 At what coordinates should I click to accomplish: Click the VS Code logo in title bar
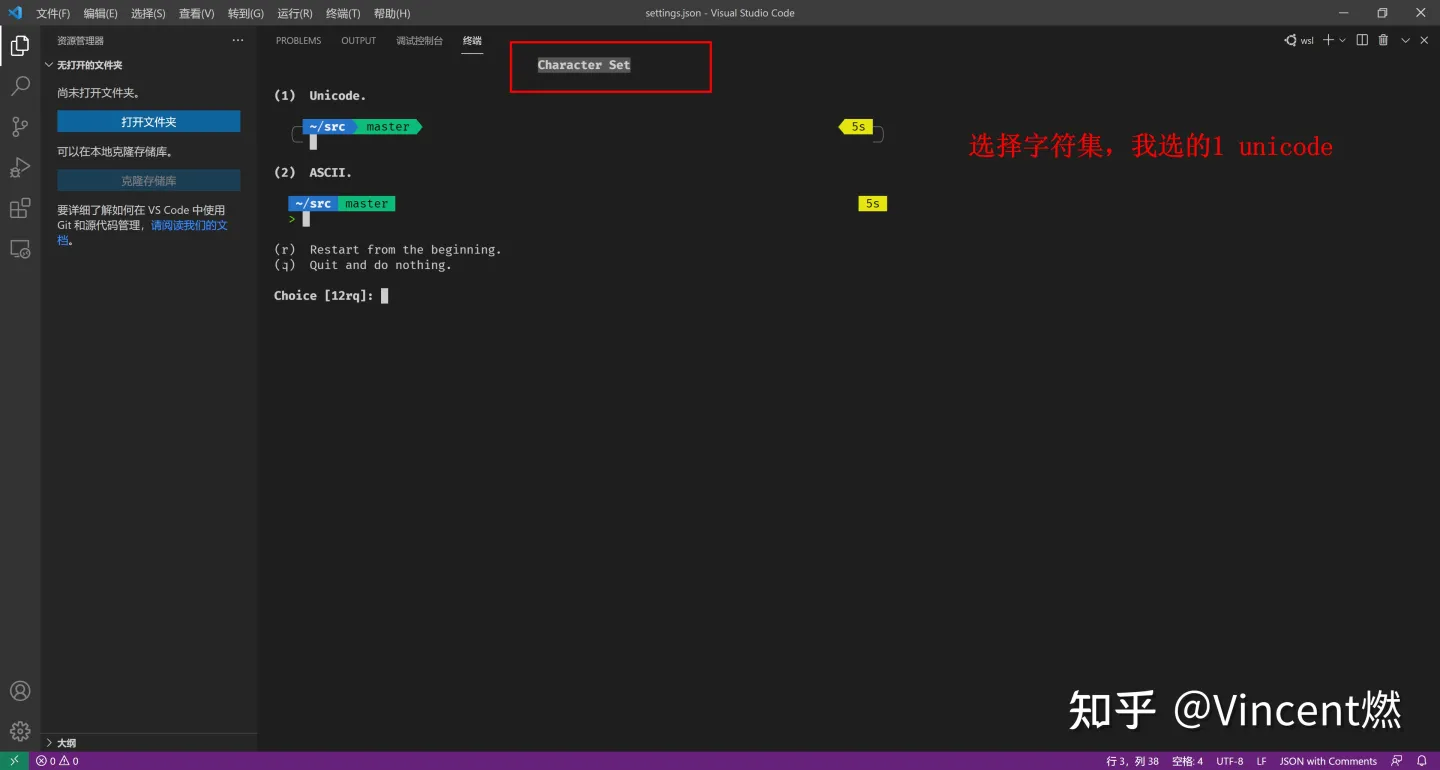[x=15, y=13]
